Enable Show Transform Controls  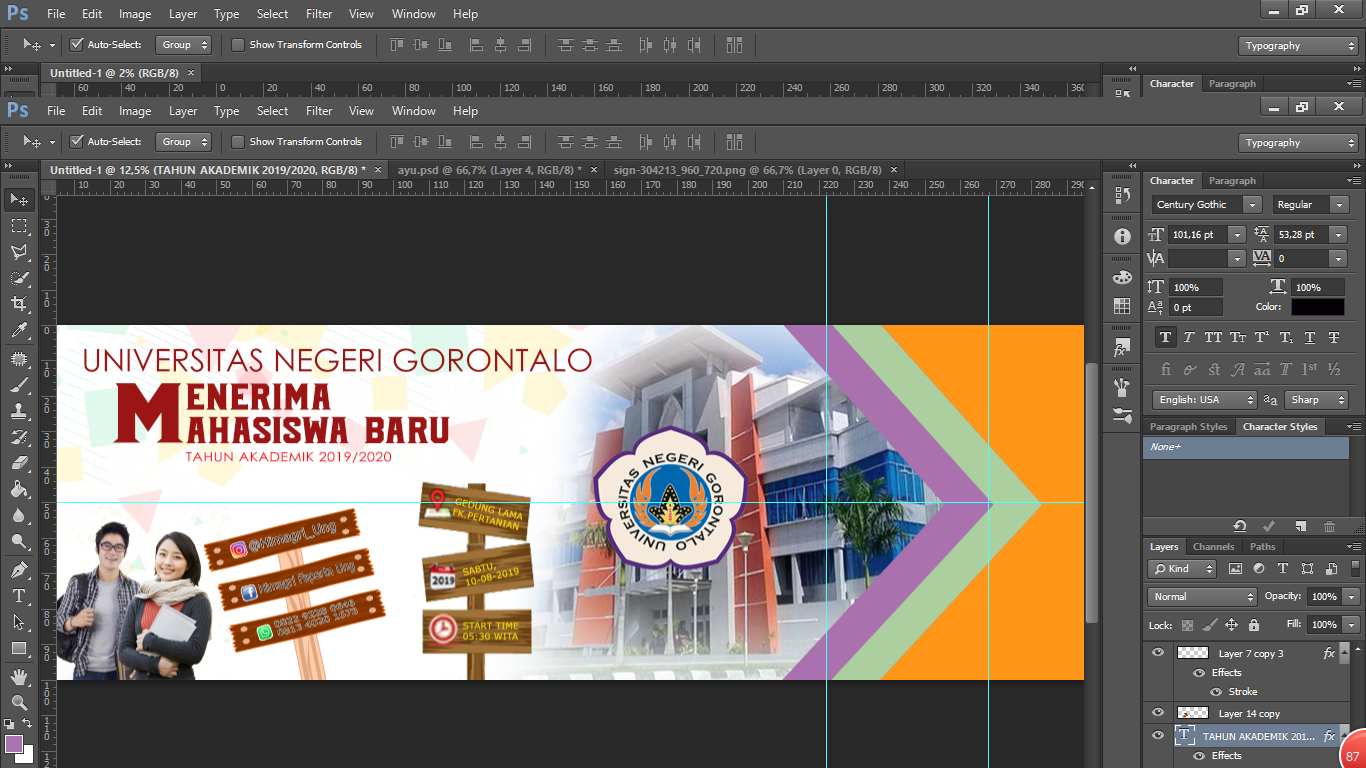(238, 141)
